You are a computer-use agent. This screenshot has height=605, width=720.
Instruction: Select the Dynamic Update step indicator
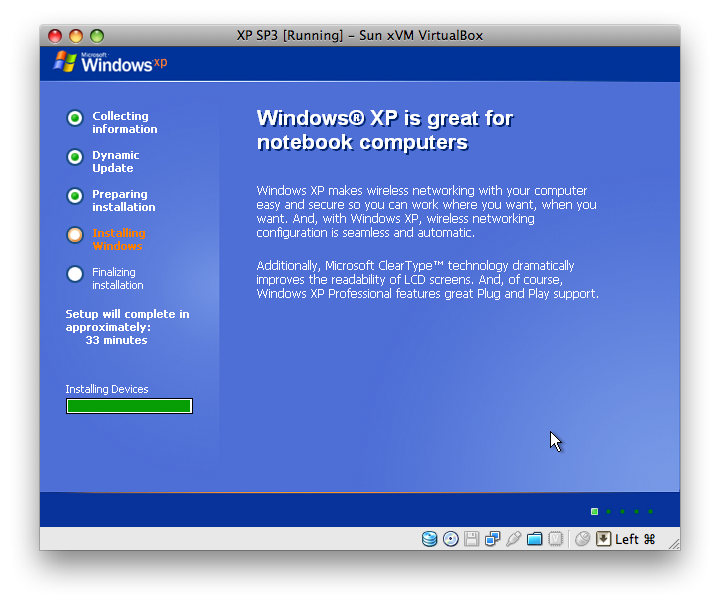pos(75,157)
